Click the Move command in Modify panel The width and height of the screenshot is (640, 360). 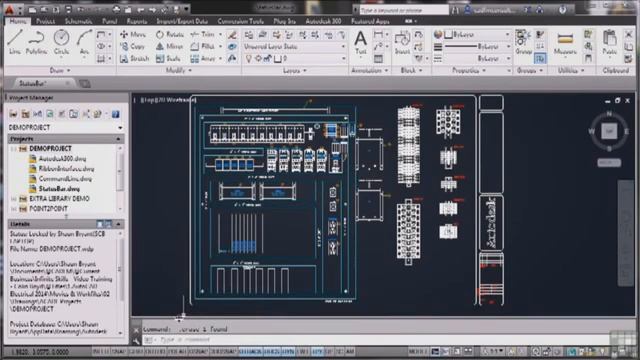pyautogui.click(x=133, y=35)
